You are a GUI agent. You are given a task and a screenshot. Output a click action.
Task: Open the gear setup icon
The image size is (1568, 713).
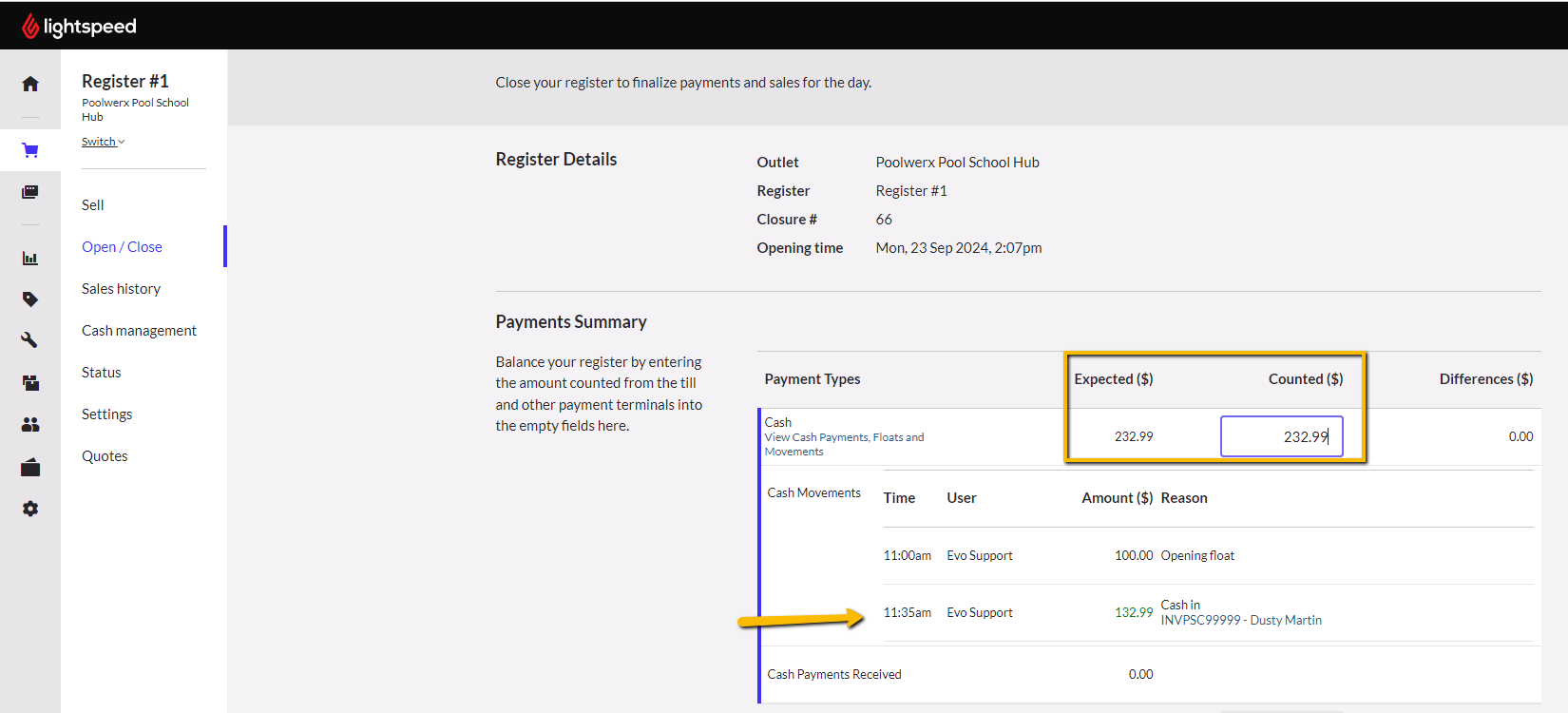click(x=30, y=509)
